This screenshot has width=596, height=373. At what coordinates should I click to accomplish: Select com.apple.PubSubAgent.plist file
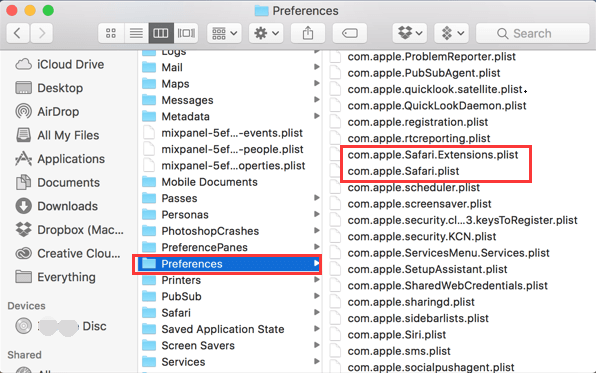(424, 73)
